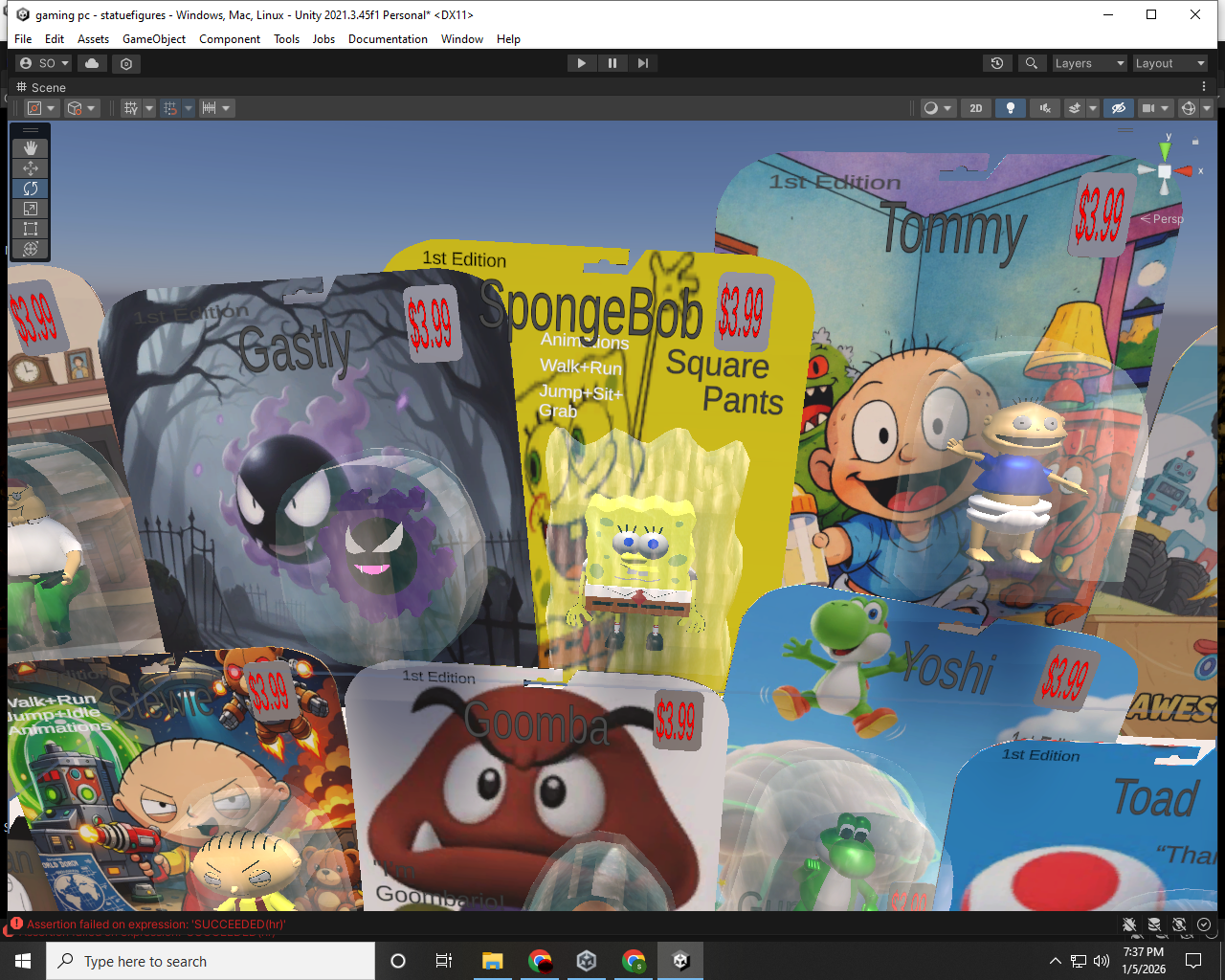Click the taskbar clock showing 7:37 PM

click(1144, 961)
